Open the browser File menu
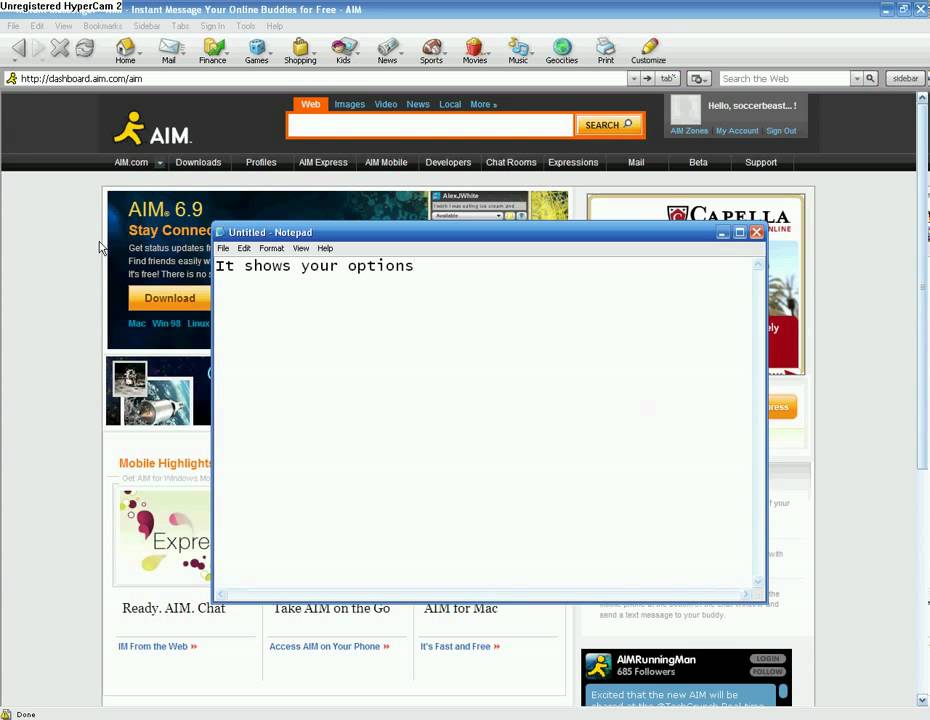Viewport: 930px width, 720px height. click(13, 26)
